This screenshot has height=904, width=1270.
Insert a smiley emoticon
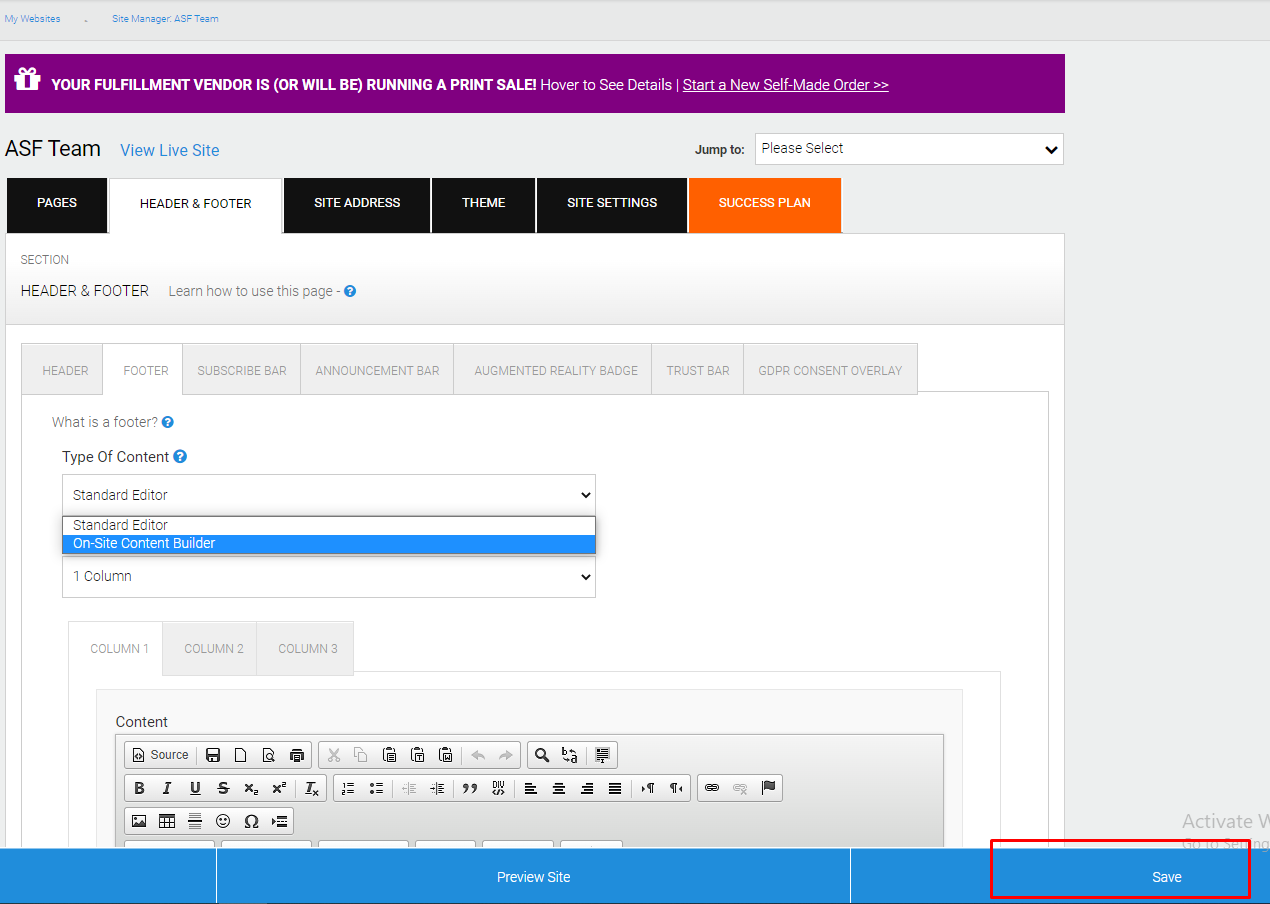coord(223,821)
